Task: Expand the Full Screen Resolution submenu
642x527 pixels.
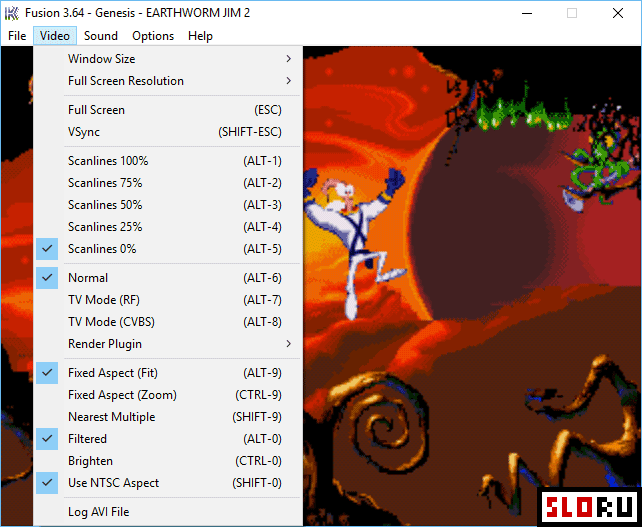Action: coord(168,81)
